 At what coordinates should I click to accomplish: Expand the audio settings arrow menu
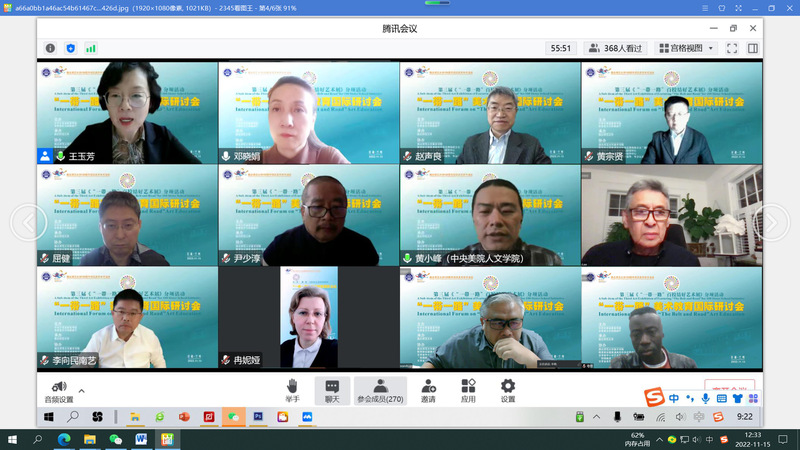coord(82,391)
